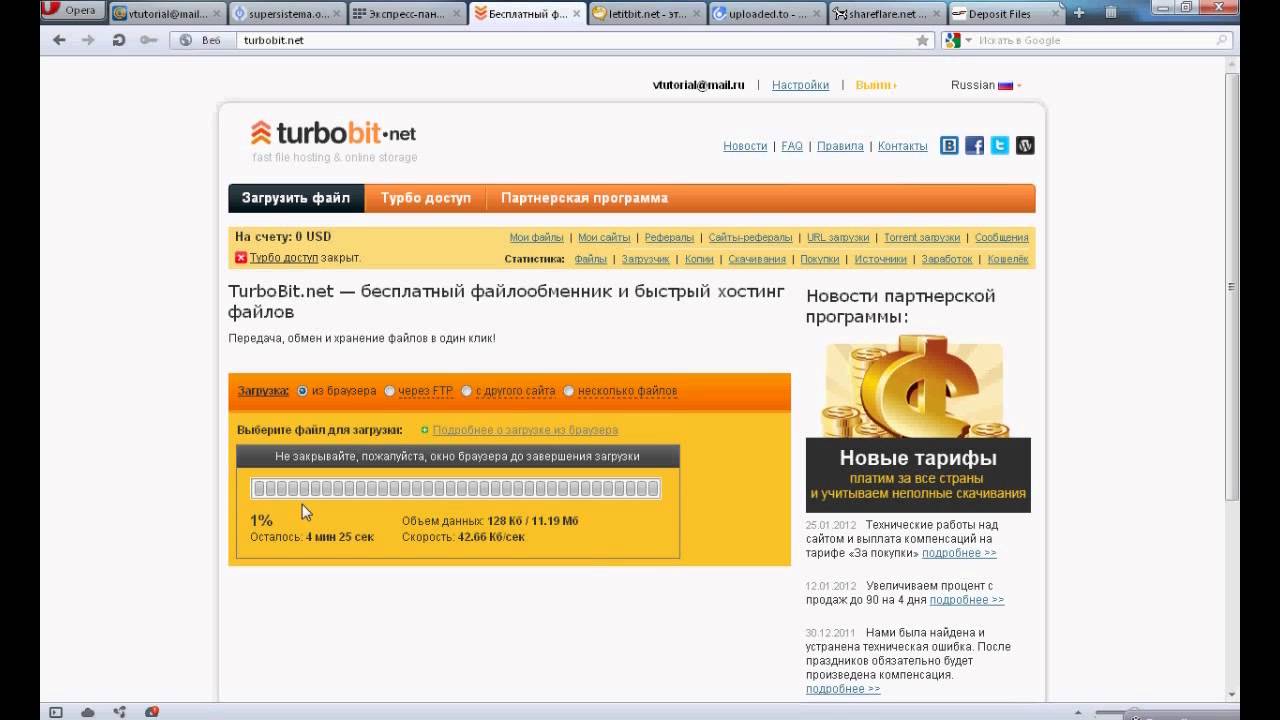The image size is (1280, 720).
Task: Close the Бесплатный ф... turbobit tab
Action: pos(576,14)
